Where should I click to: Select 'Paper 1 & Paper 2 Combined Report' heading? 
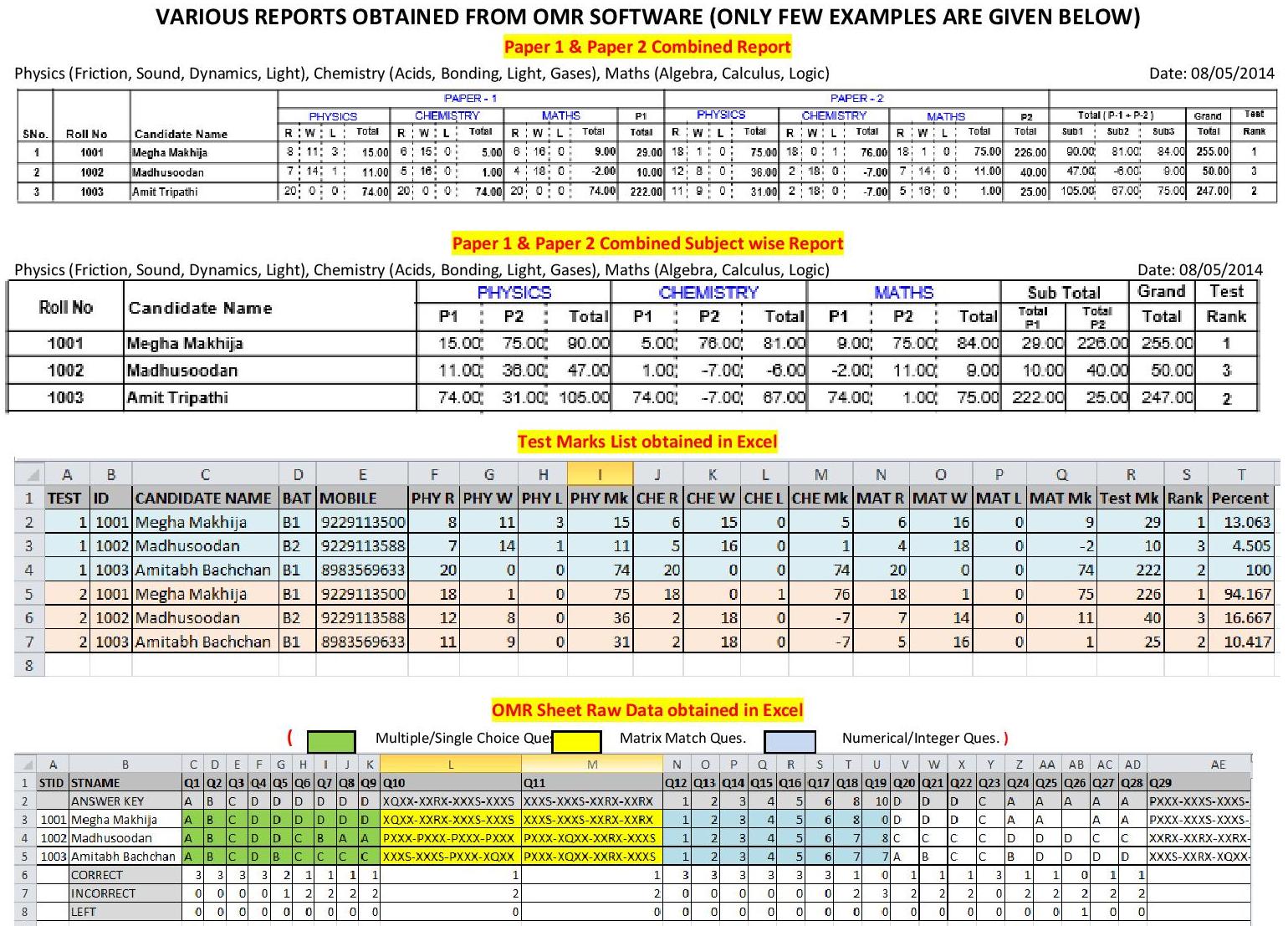coord(647,47)
